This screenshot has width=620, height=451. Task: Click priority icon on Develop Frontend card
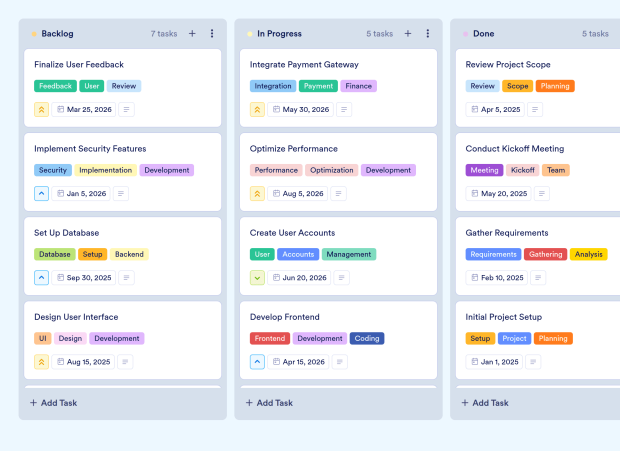(257, 362)
